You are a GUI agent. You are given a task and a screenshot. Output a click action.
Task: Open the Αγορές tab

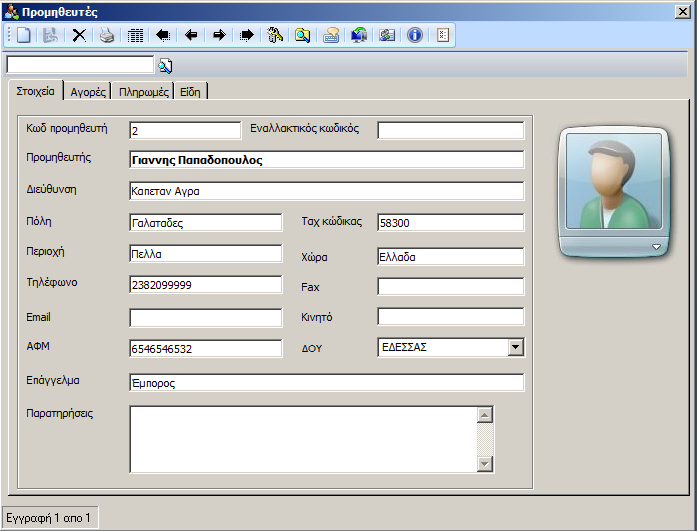(x=88, y=92)
